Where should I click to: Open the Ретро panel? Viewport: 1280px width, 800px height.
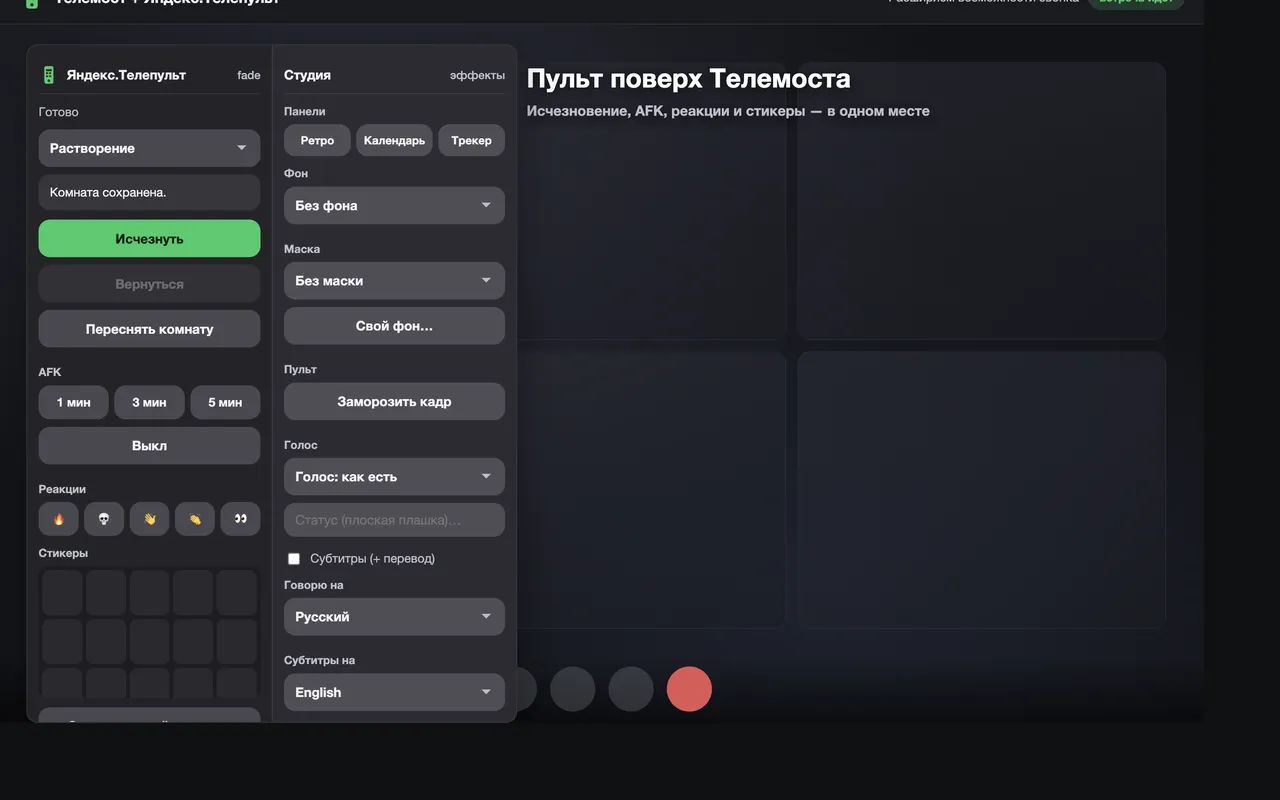tap(317, 140)
